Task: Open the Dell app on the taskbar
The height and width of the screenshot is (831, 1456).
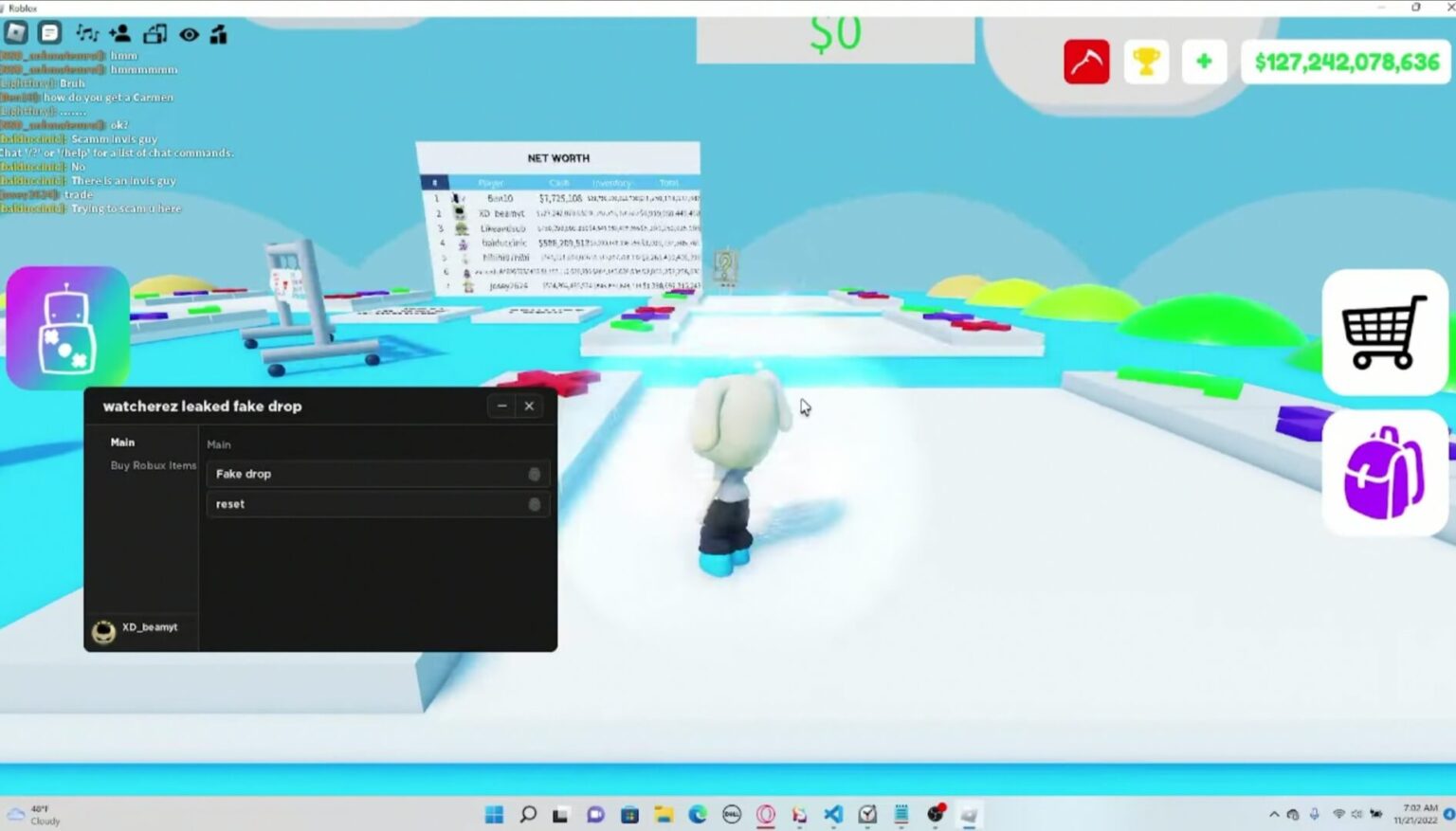Action: (x=732, y=814)
